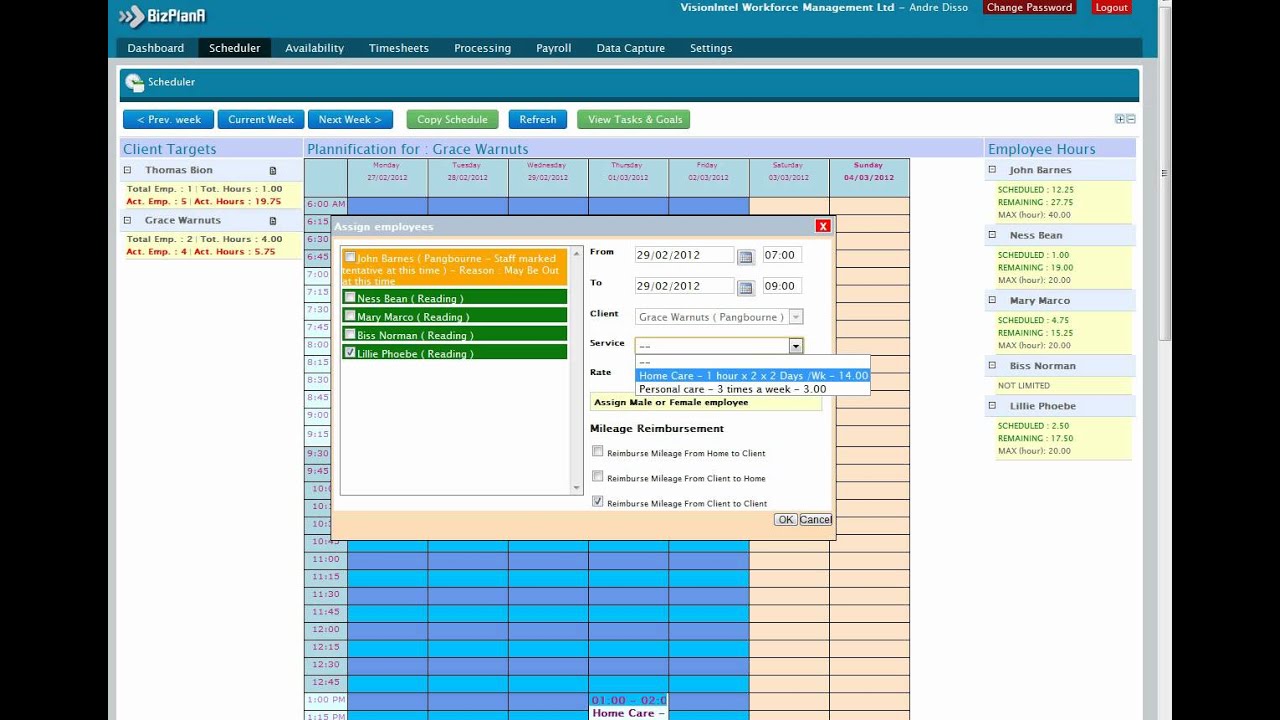Select Home Care 1 hour service option

pos(753,376)
